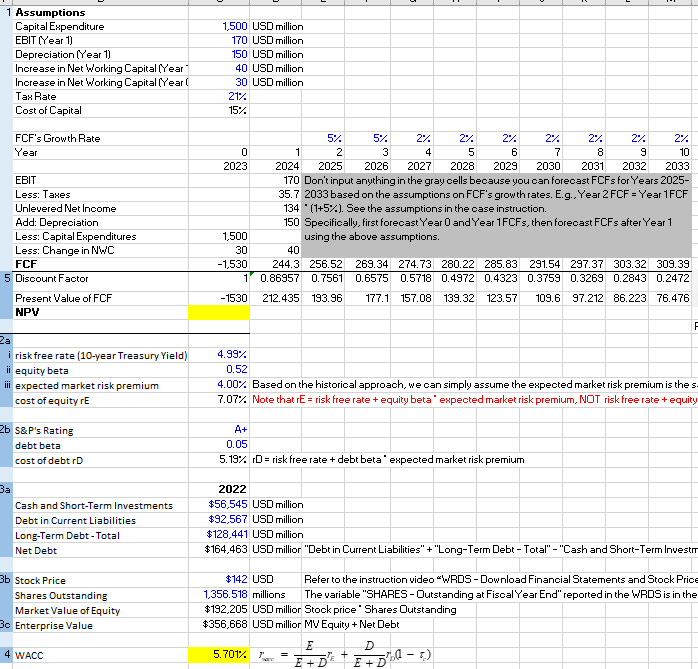Click Change in NWC value 40

[x=293, y=251]
